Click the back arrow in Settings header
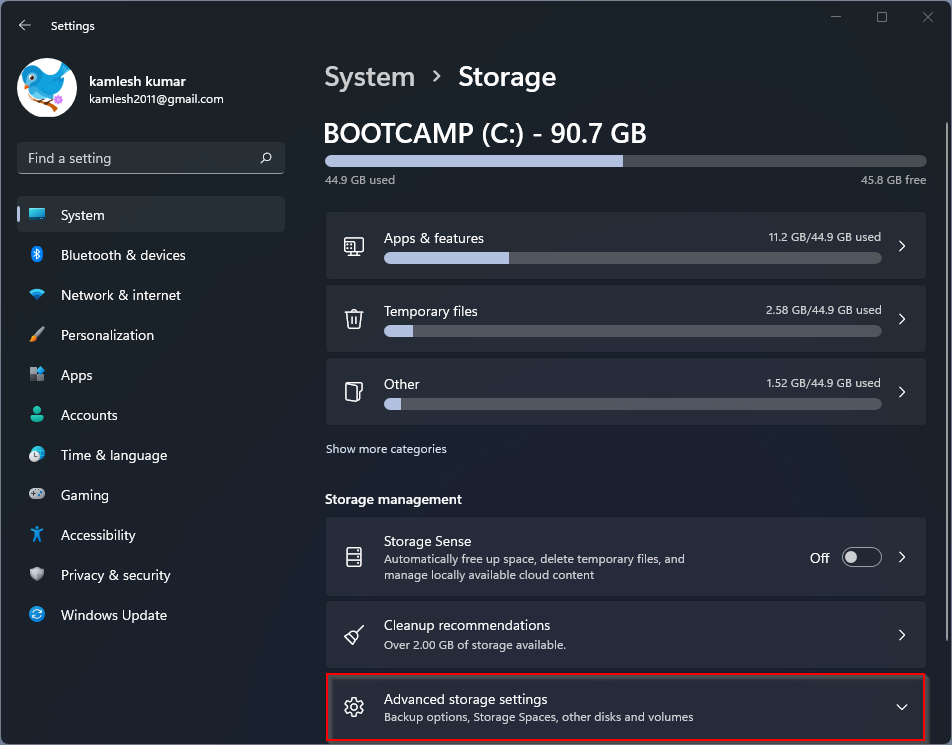952x745 pixels. [25, 26]
